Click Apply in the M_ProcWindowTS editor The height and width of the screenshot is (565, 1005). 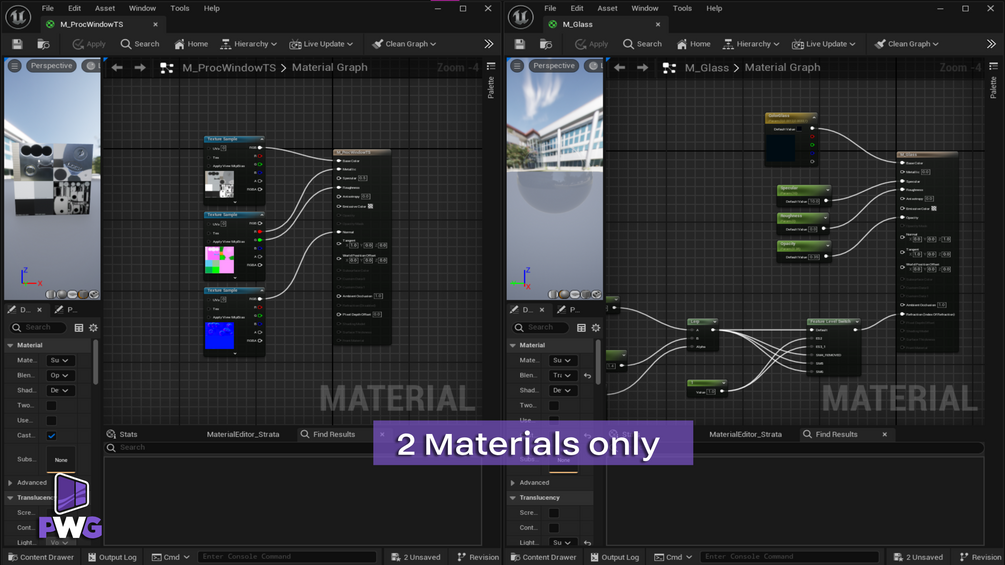pos(88,44)
